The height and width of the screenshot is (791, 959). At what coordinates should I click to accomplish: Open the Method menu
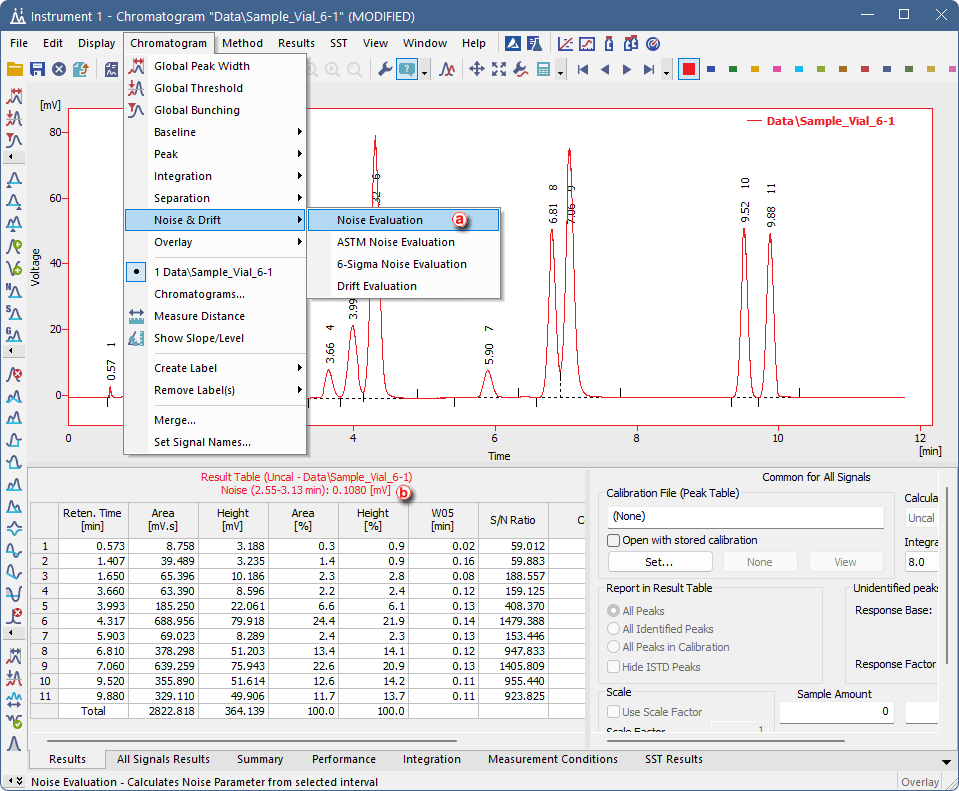[242, 43]
